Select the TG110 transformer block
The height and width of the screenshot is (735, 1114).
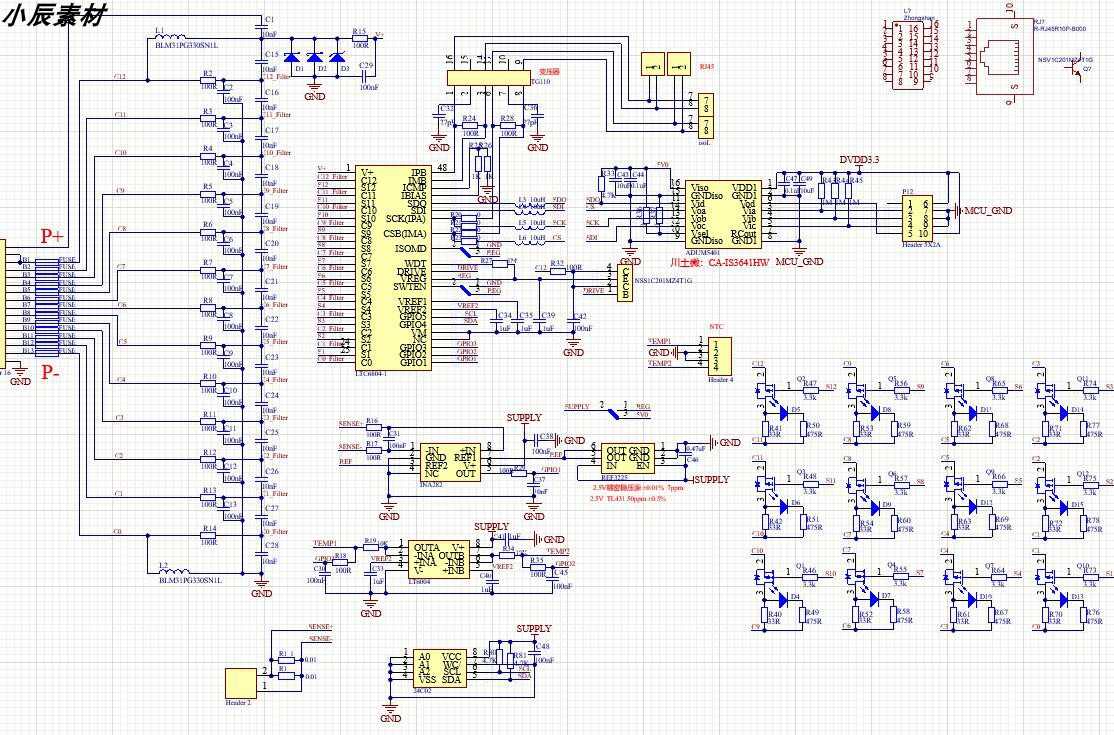click(x=488, y=78)
